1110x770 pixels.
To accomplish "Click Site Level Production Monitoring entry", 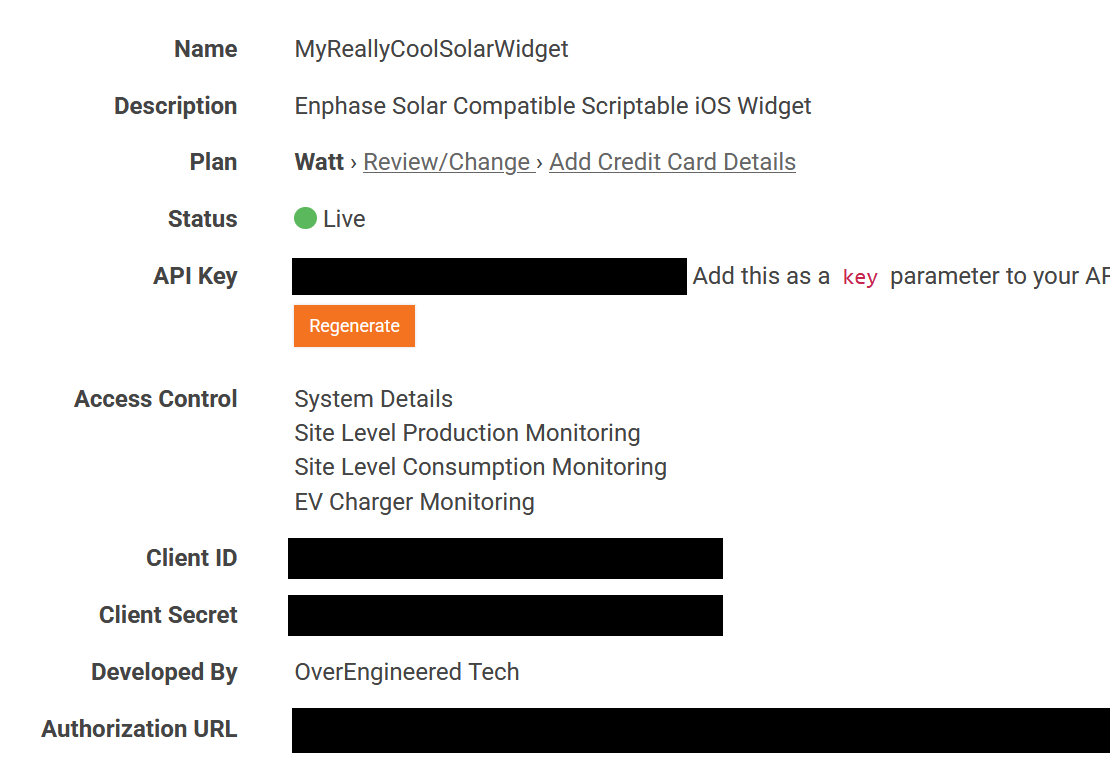I will [467, 433].
